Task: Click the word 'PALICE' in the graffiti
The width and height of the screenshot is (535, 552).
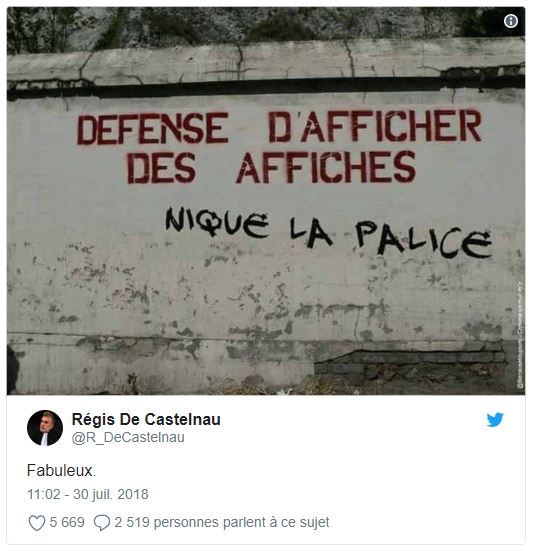Action: tap(423, 239)
